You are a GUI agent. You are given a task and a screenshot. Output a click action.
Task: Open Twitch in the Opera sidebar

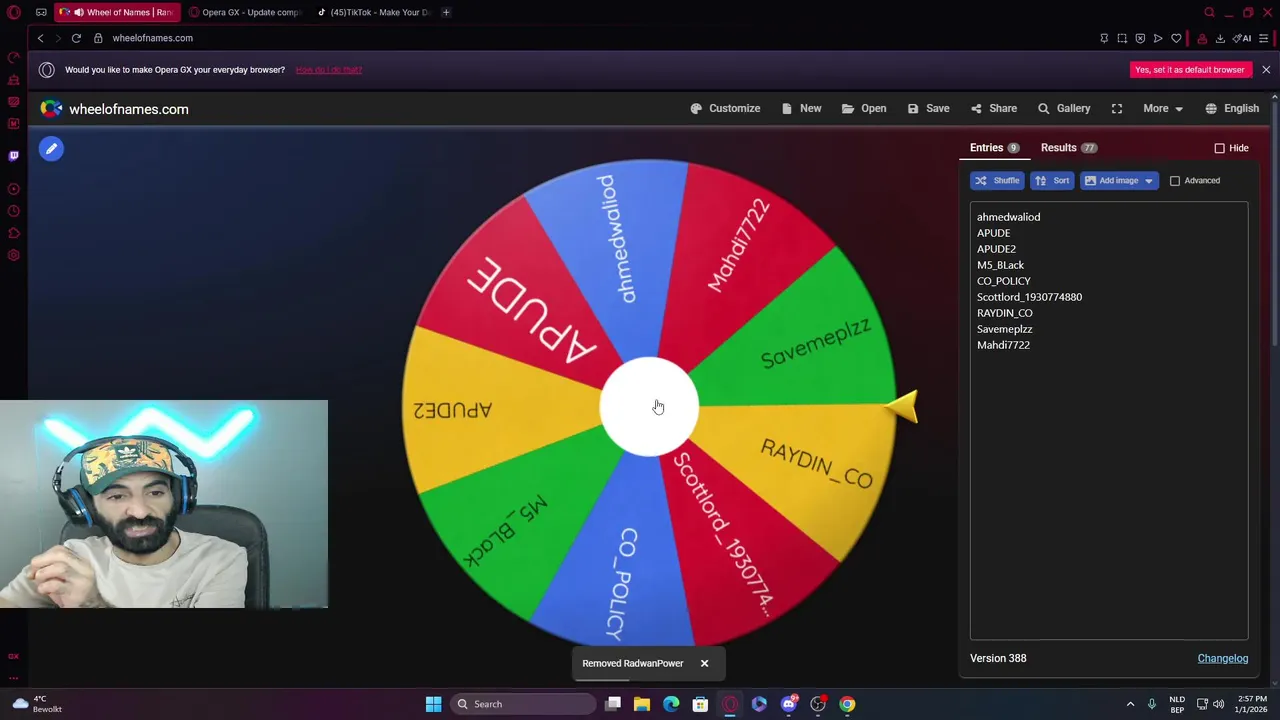pos(13,155)
